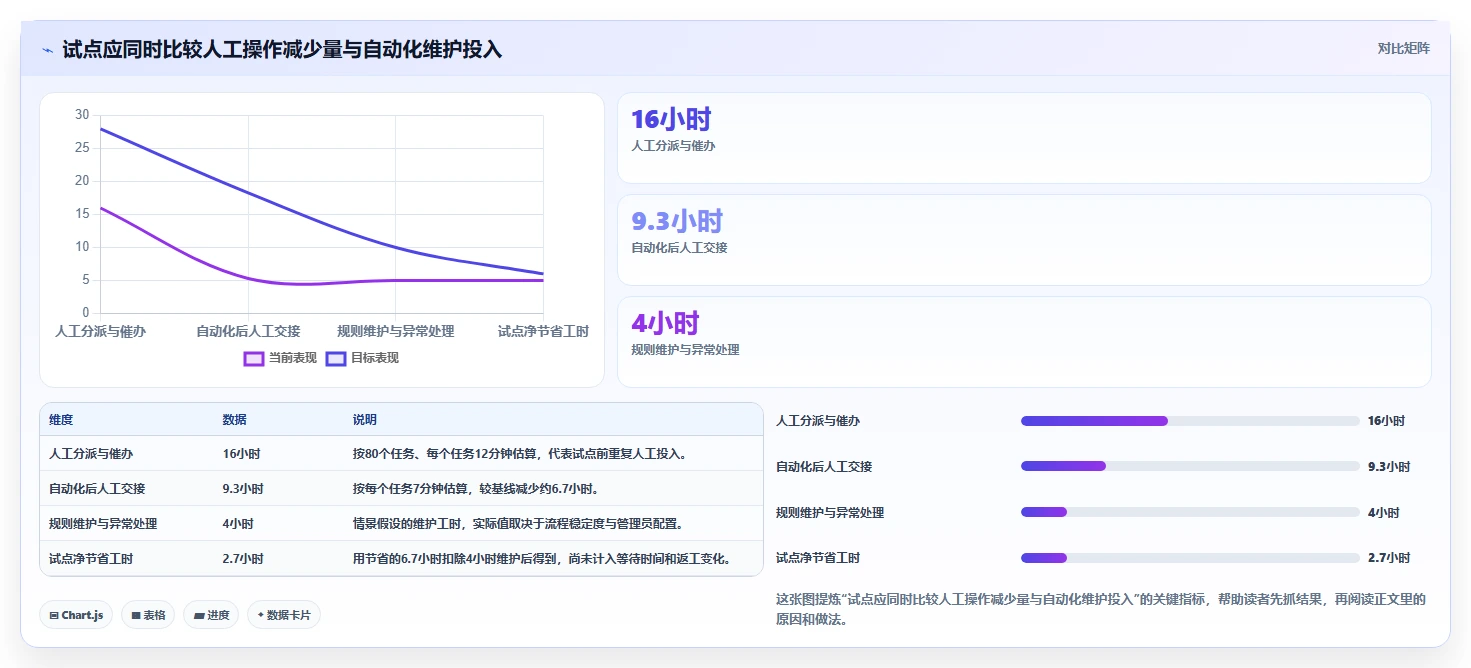This screenshot has height=668, width=1471.
Task: Click the 9.3小时 table data cell
Action: (x=242, y=489)
